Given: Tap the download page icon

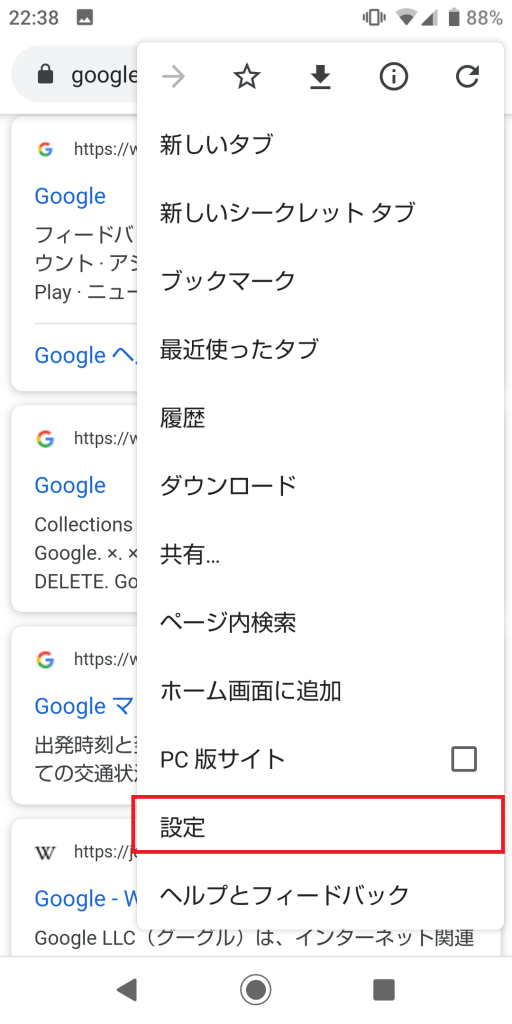Looking at the screenshot, I should pyautogui.click(x=320, y=78).
